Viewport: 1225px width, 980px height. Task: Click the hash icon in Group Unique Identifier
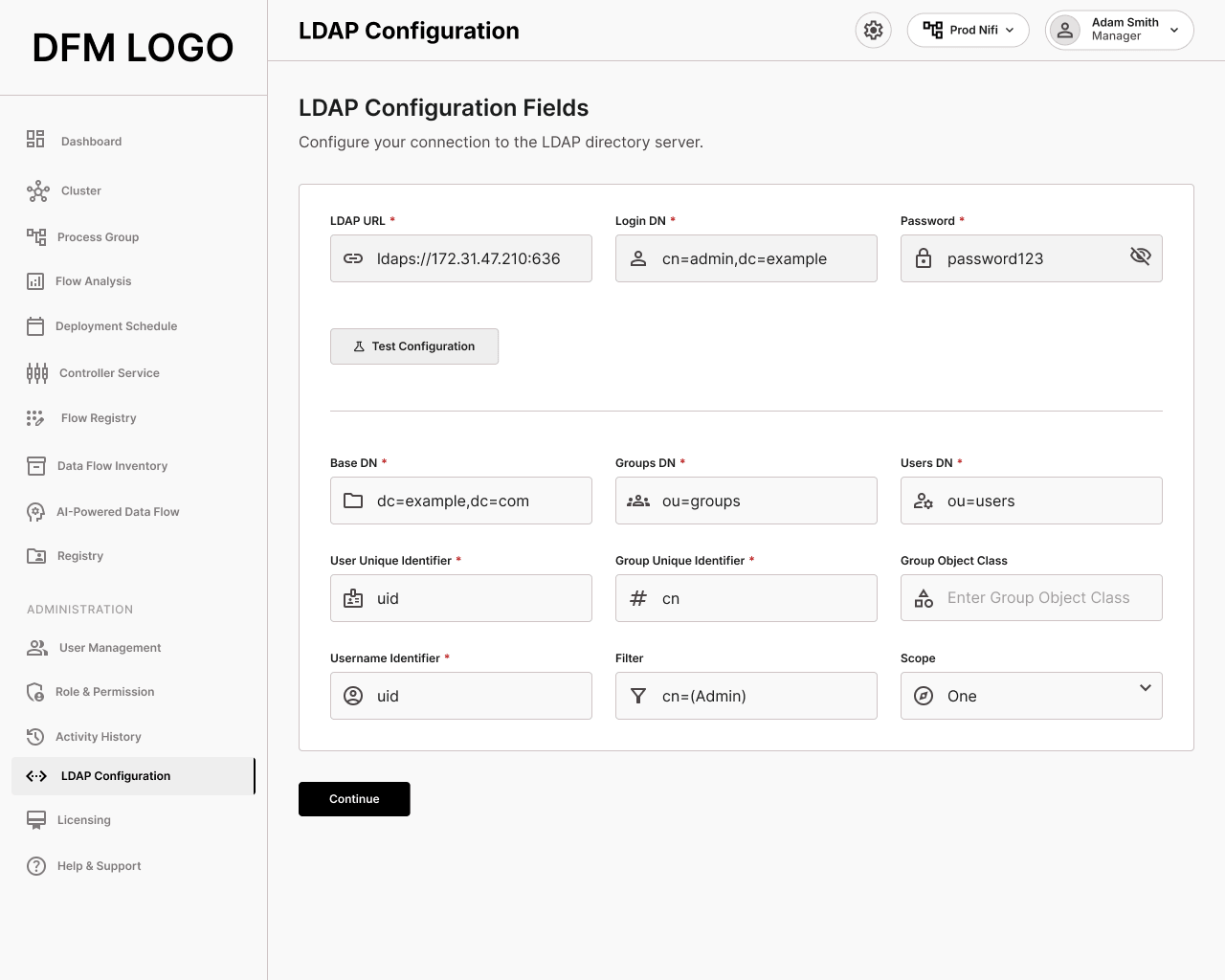(x=638, y=598)
